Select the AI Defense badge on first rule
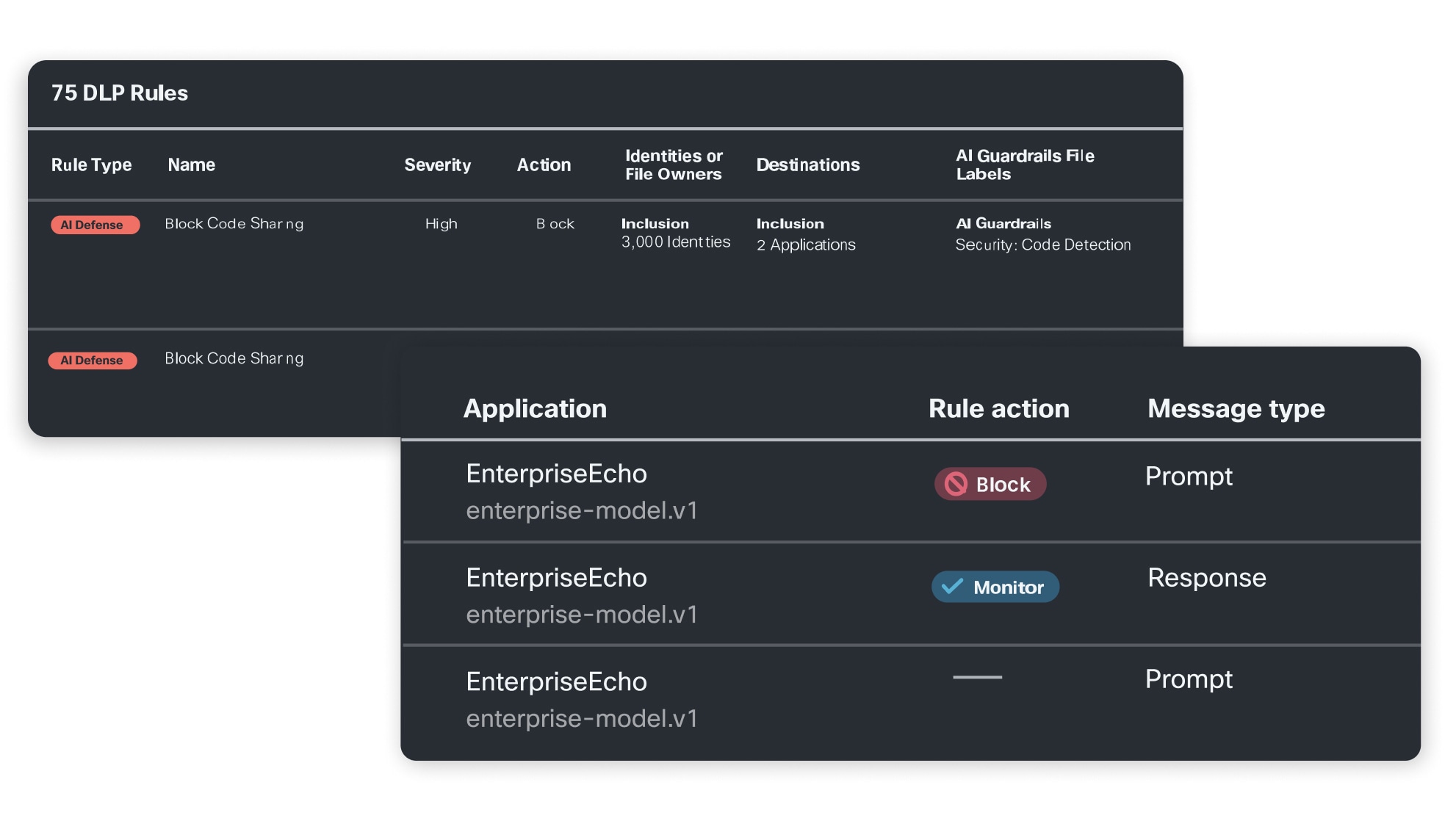The image size is (1456, 818). point(94,224)
